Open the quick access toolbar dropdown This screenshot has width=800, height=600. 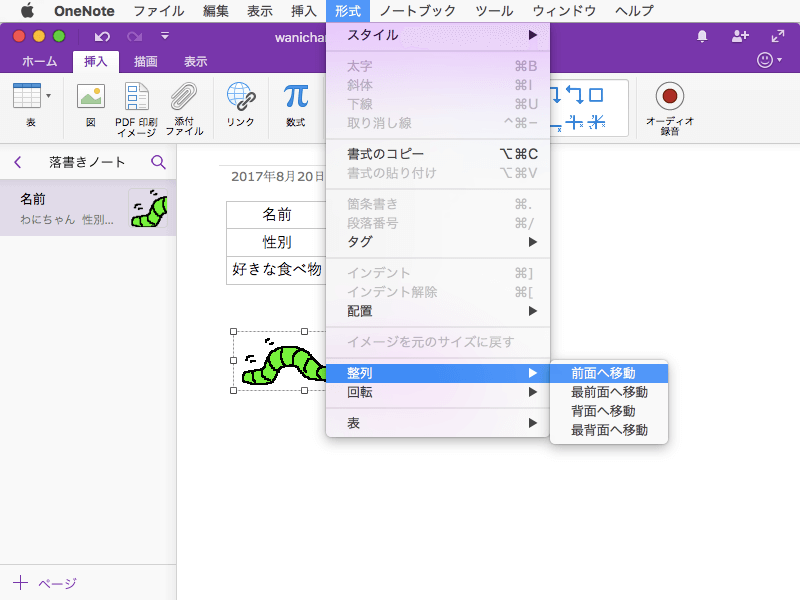165,36
